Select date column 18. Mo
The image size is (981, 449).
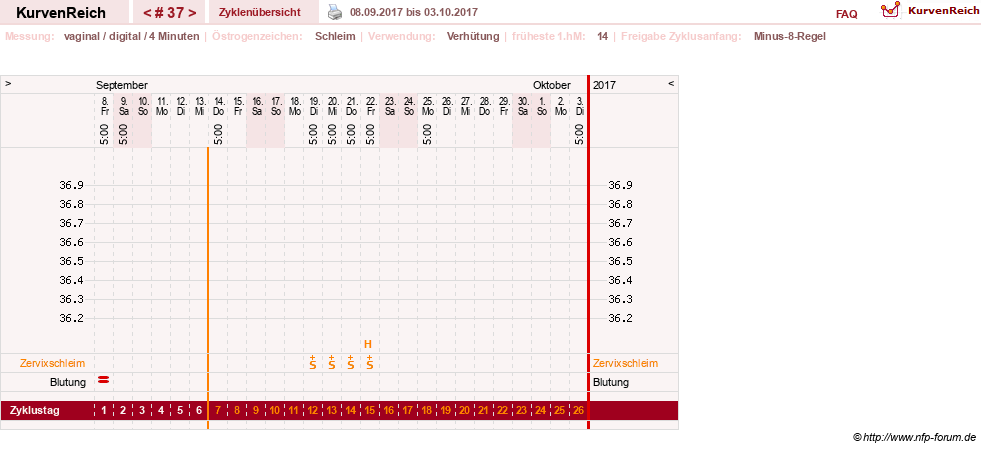(x=295, y=106)
